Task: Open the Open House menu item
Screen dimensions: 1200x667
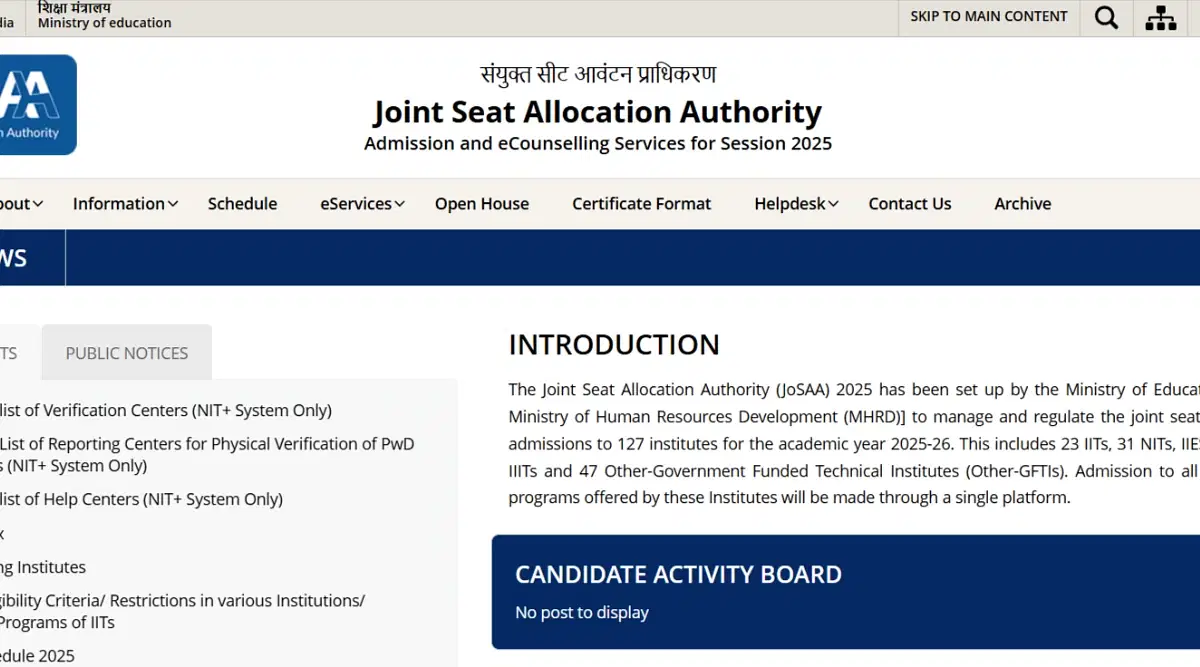Action: coord(482,204)
